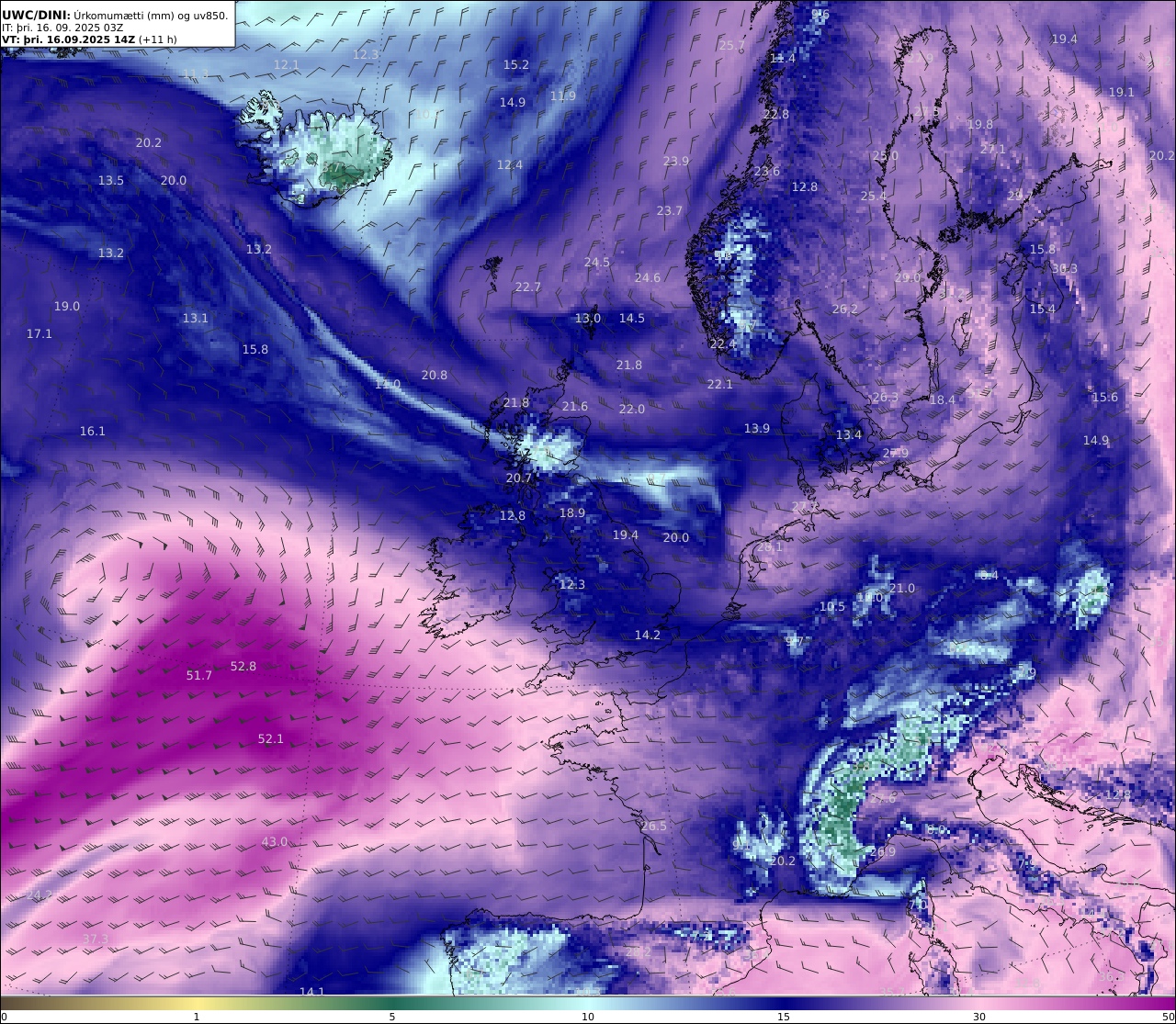Click the 22.1 value label
The height and width of the screenshot is (1024, 1176).
[720, 385]
